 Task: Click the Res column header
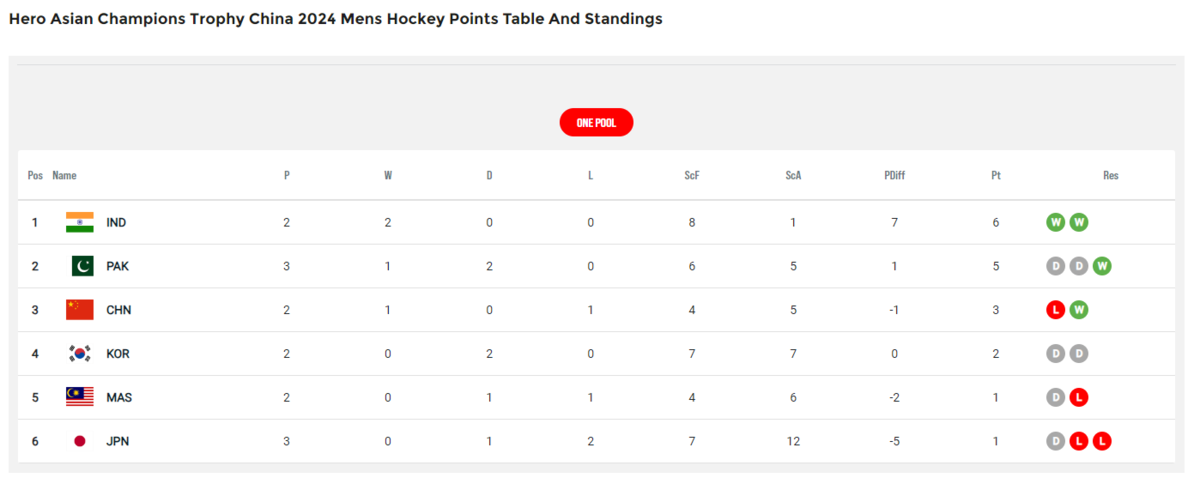pyautogui.click(x=1111, y=175)
